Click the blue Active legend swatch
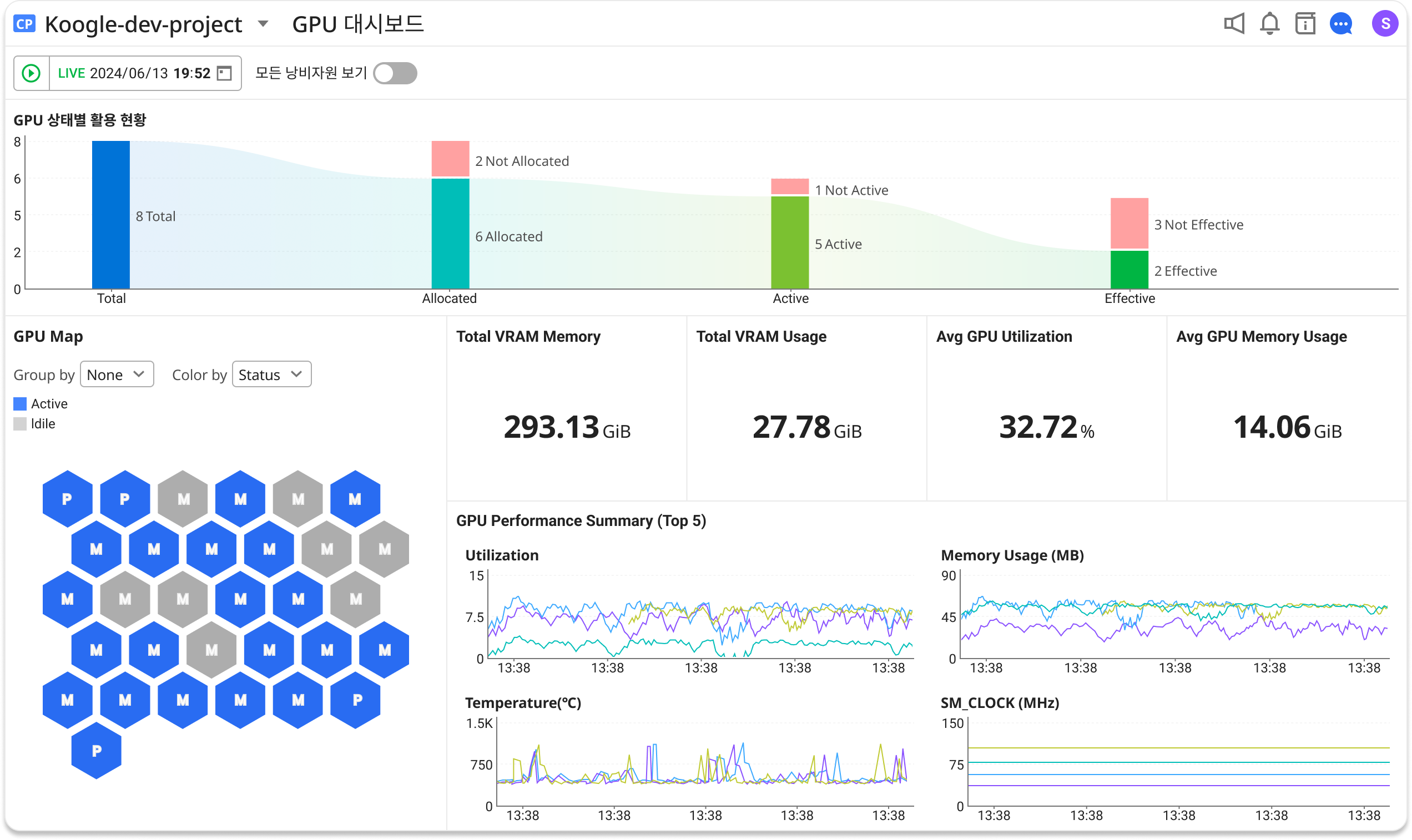 coord(20,403)
